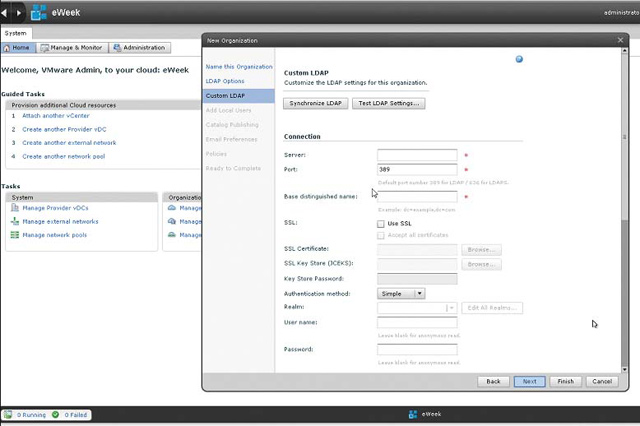640x426 pixels.
Task: Click the Back button
Action: (493, 382)
